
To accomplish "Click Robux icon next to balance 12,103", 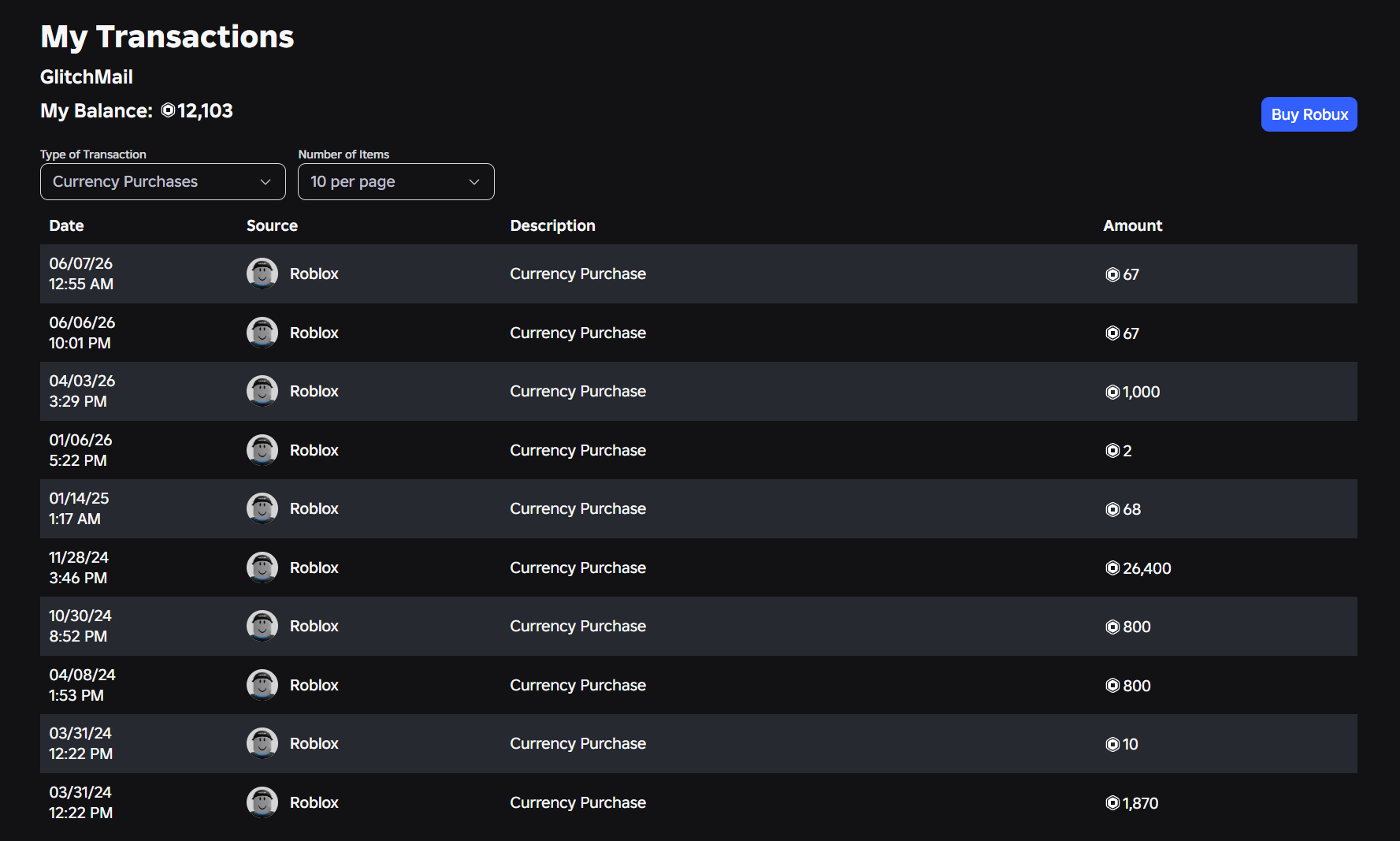I will point(168,110).
